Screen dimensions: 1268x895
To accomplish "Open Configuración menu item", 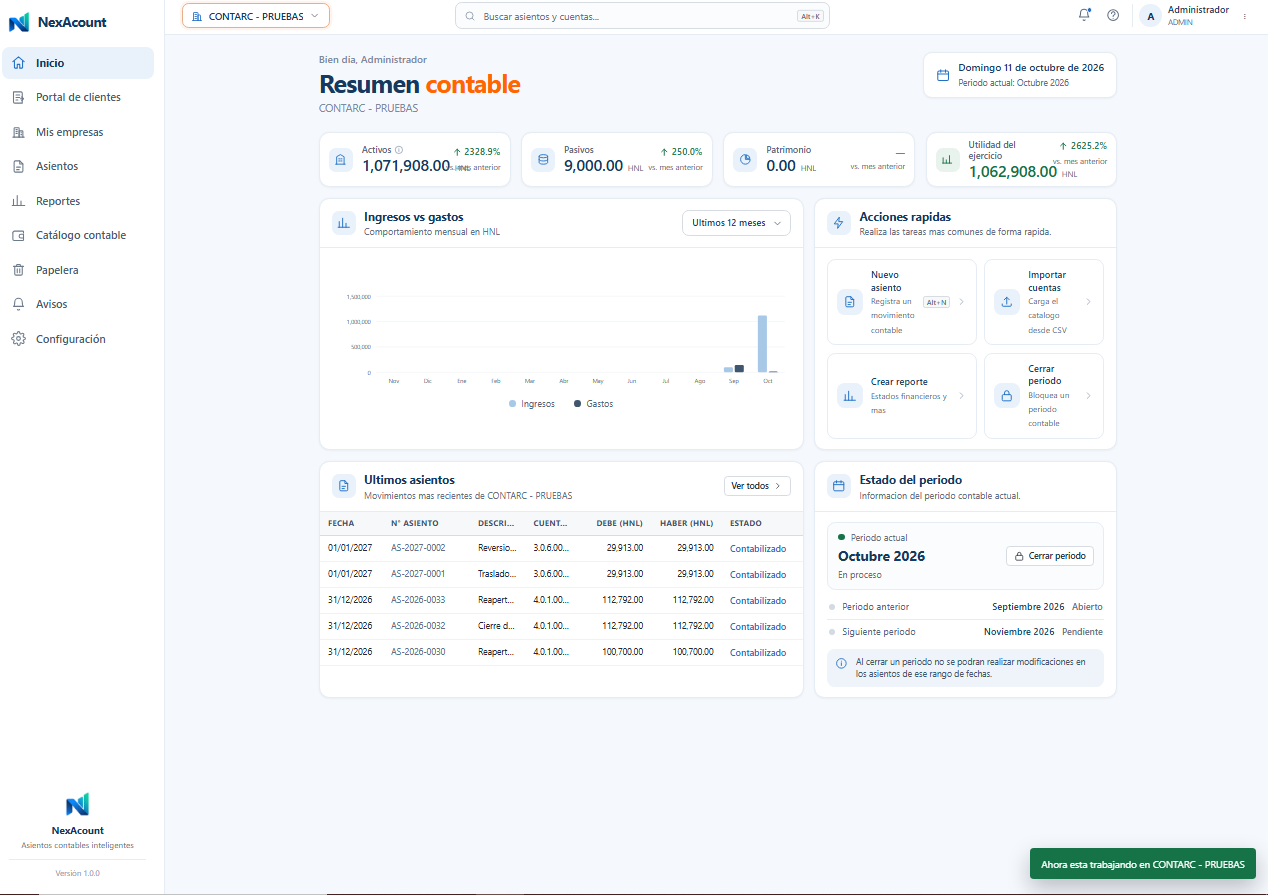I will point(78,339).
